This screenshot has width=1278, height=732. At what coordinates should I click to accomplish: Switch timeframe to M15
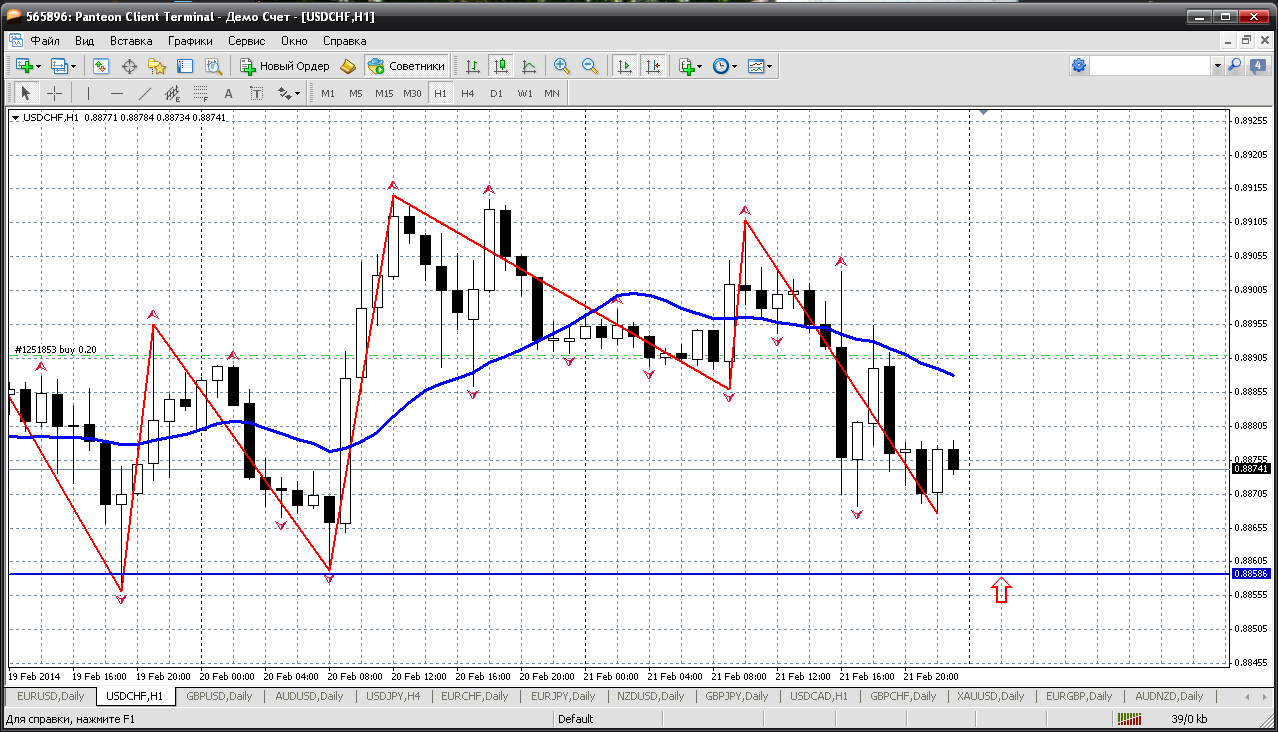coord(384,93)
